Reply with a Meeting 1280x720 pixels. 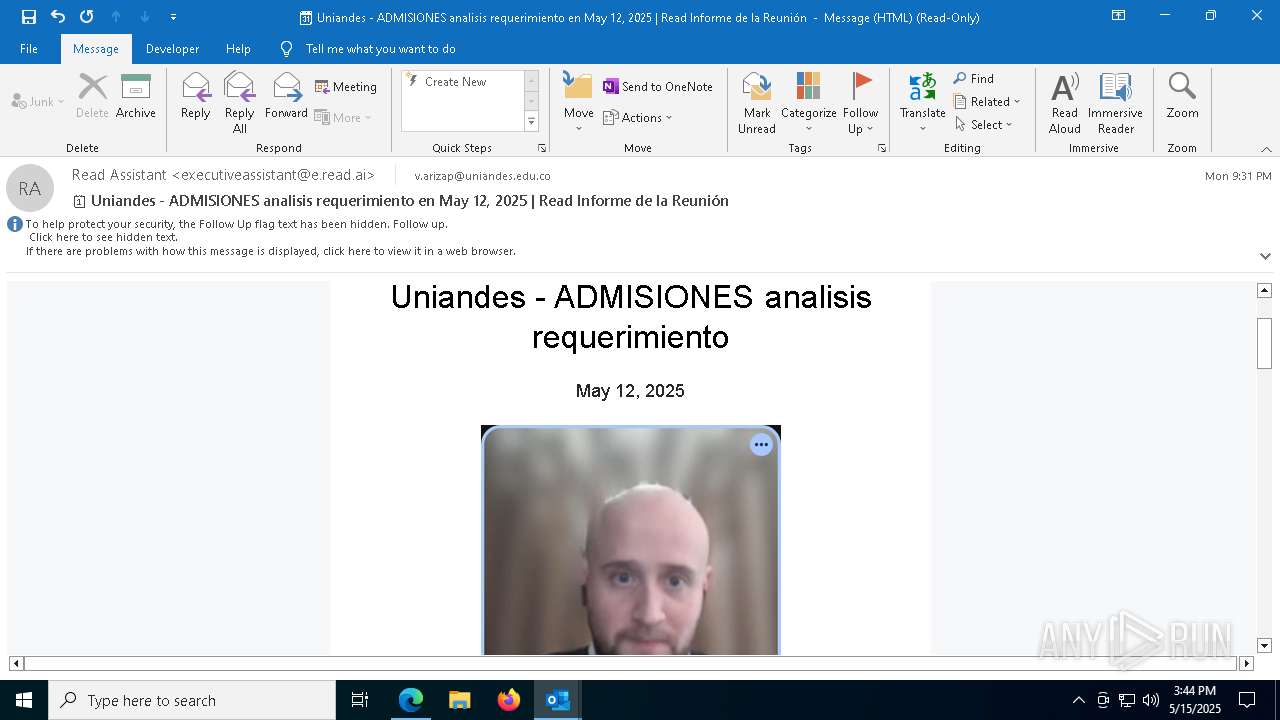tap(346, 87)
